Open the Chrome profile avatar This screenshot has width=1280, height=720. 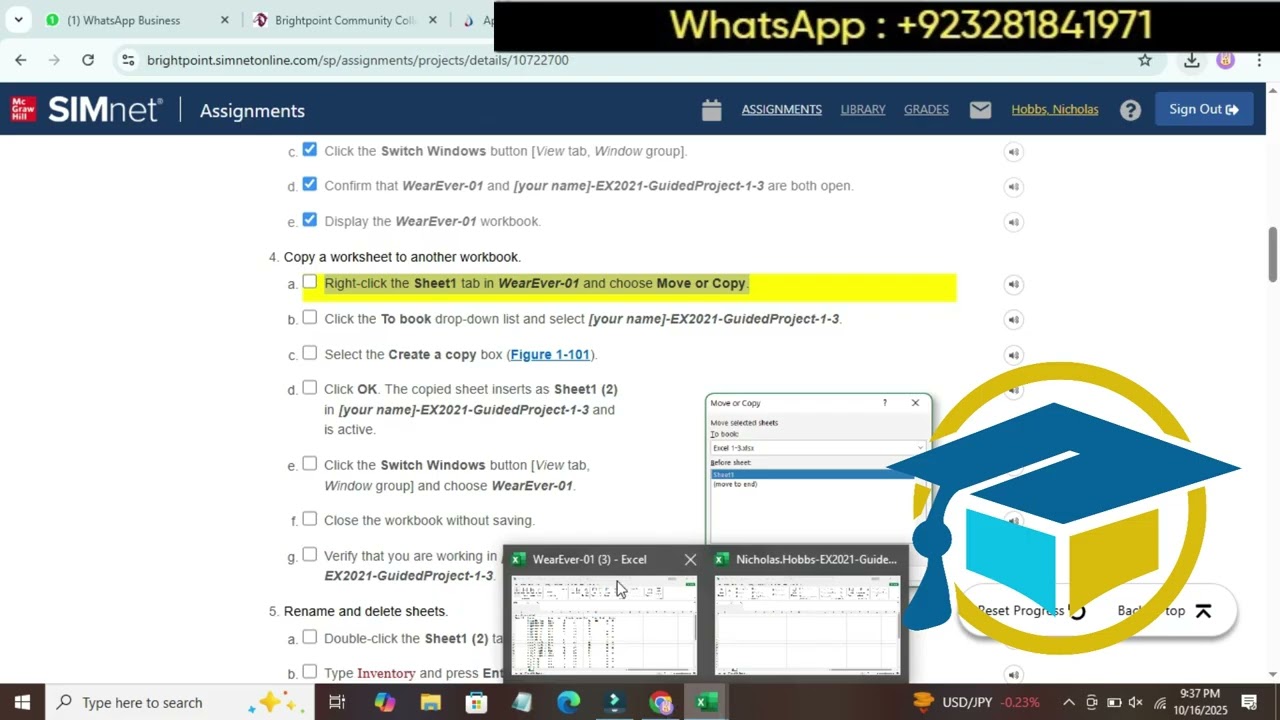[x=1225, y=60]
